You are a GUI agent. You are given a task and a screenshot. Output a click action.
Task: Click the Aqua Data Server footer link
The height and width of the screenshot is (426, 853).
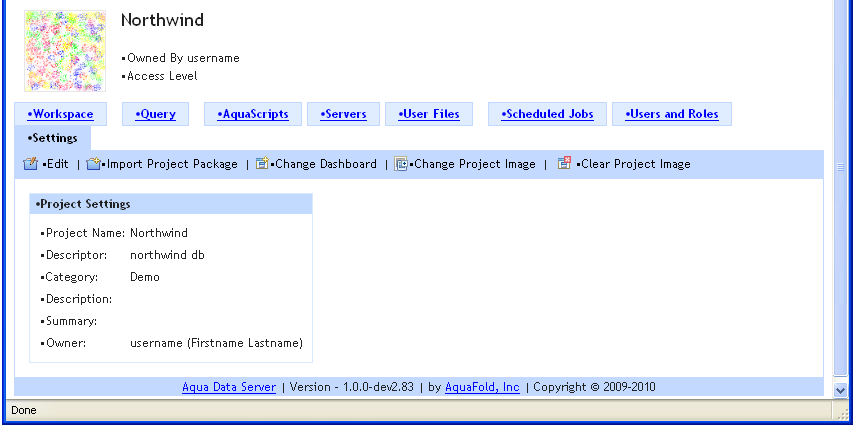click(x=229, y=387)
